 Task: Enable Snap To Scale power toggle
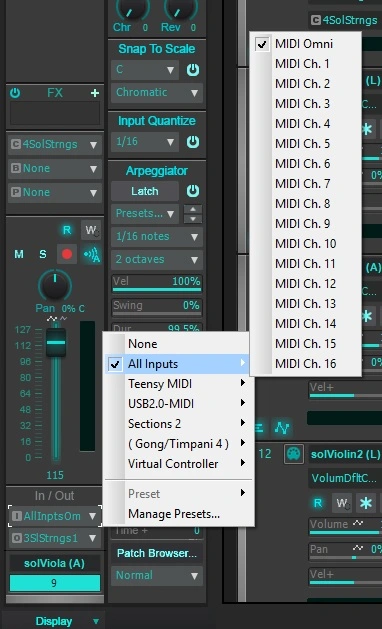(x=193, y=70)
